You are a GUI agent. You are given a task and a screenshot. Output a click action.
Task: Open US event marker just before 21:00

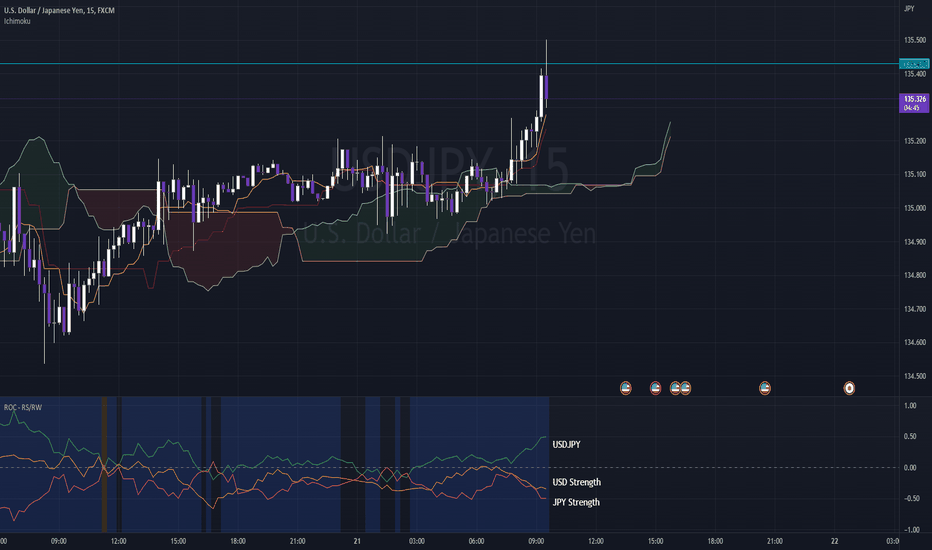(765, 388)
